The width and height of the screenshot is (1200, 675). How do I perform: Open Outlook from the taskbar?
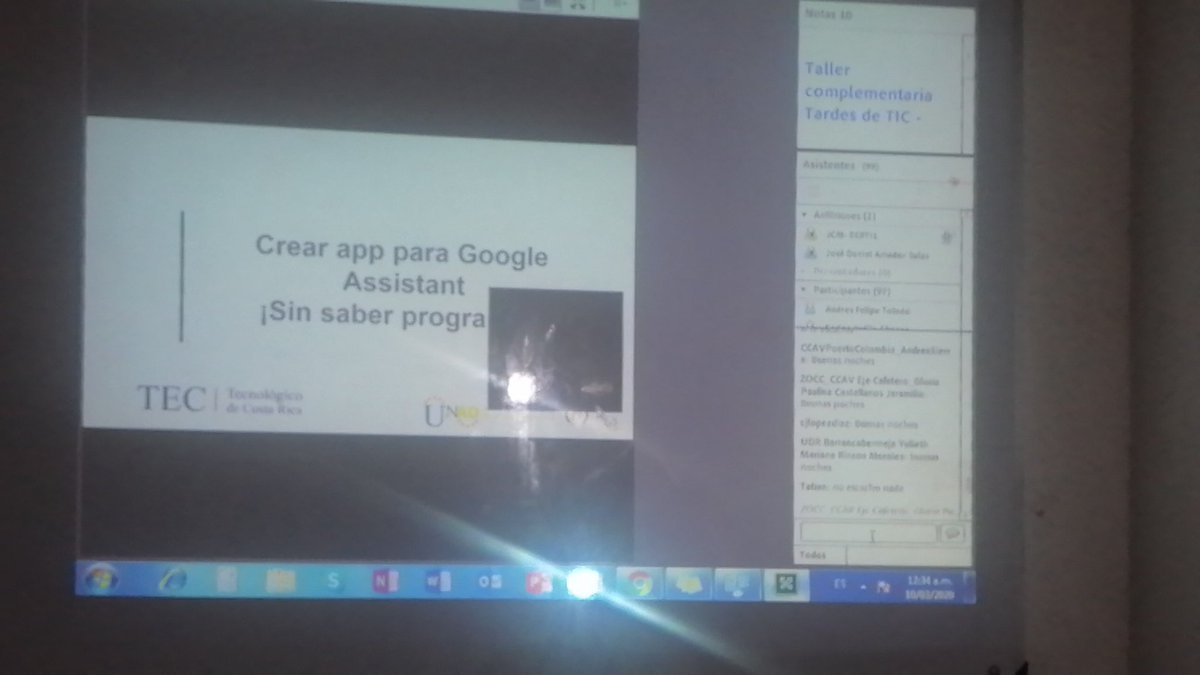(x=489, y=583)
